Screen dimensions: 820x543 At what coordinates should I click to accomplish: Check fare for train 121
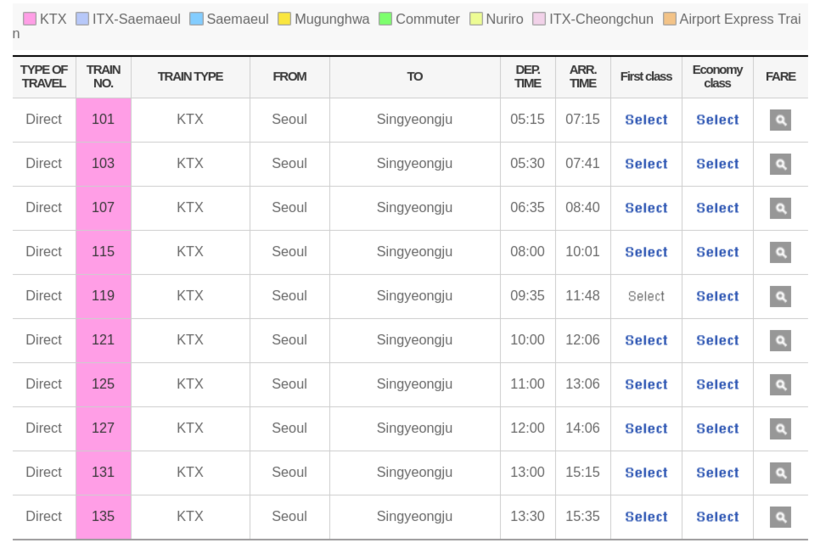pyautogui.click(x=780, y=340)
